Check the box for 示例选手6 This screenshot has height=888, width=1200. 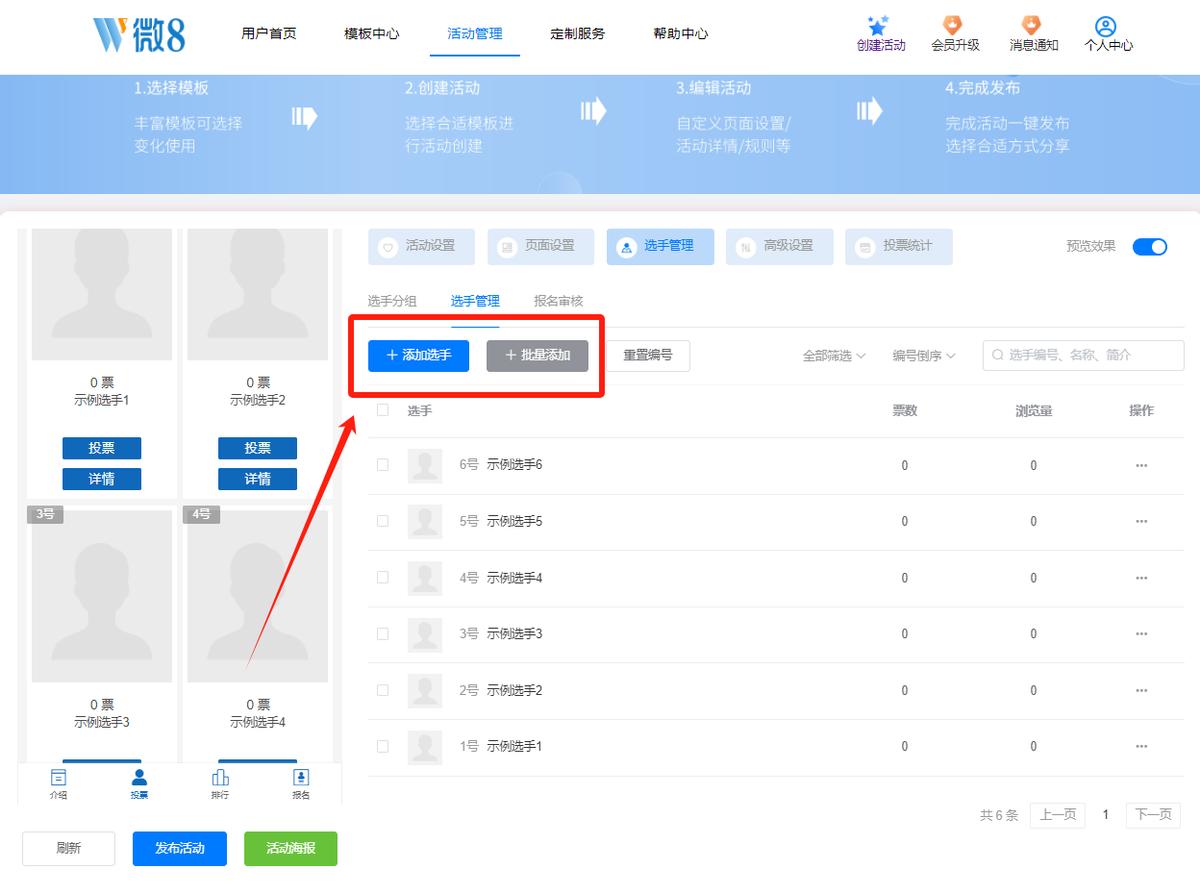[383, 465]
